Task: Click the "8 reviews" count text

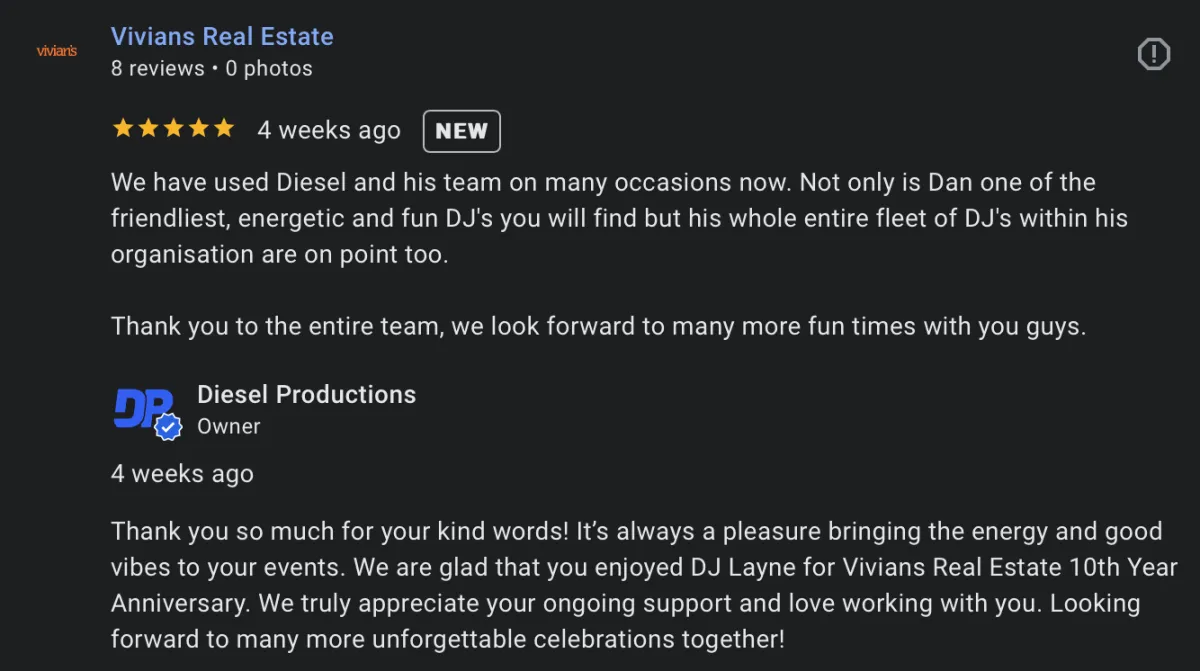Action: pos(157,69)
